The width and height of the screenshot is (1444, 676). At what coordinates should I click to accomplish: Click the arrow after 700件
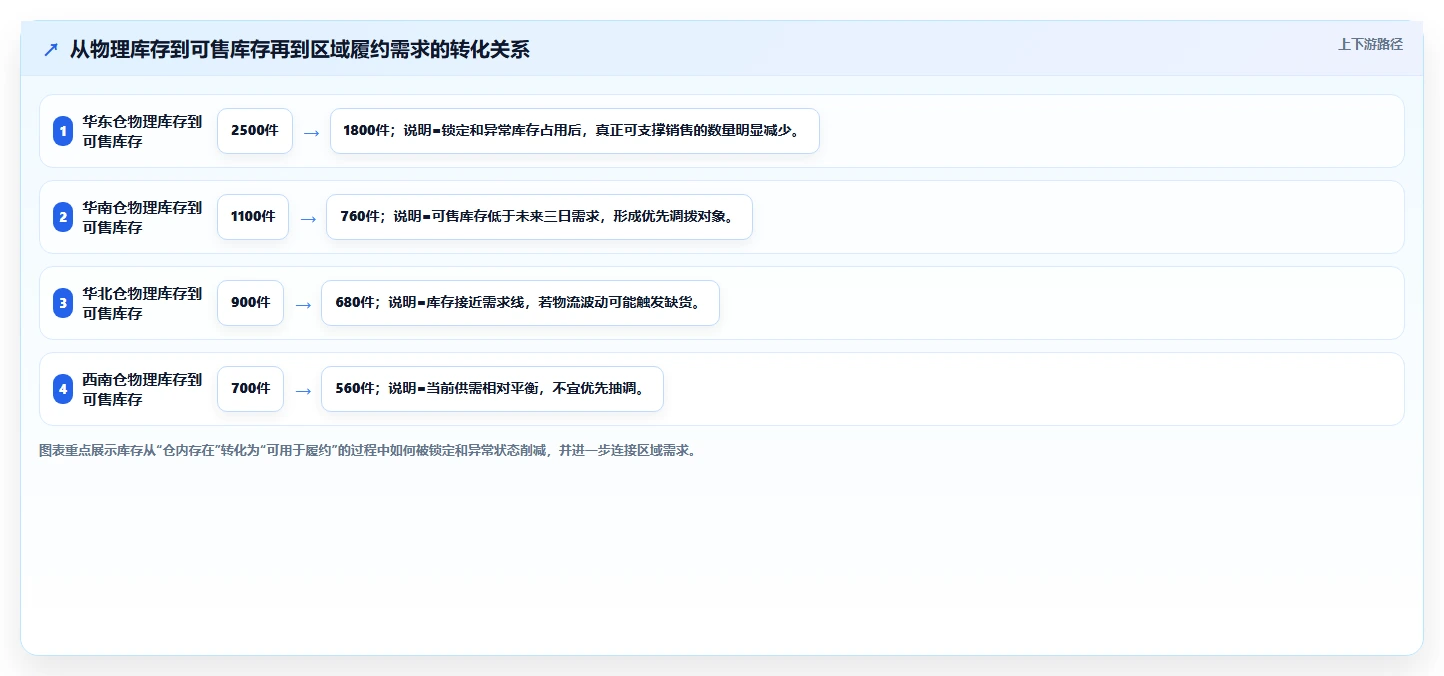303,390
